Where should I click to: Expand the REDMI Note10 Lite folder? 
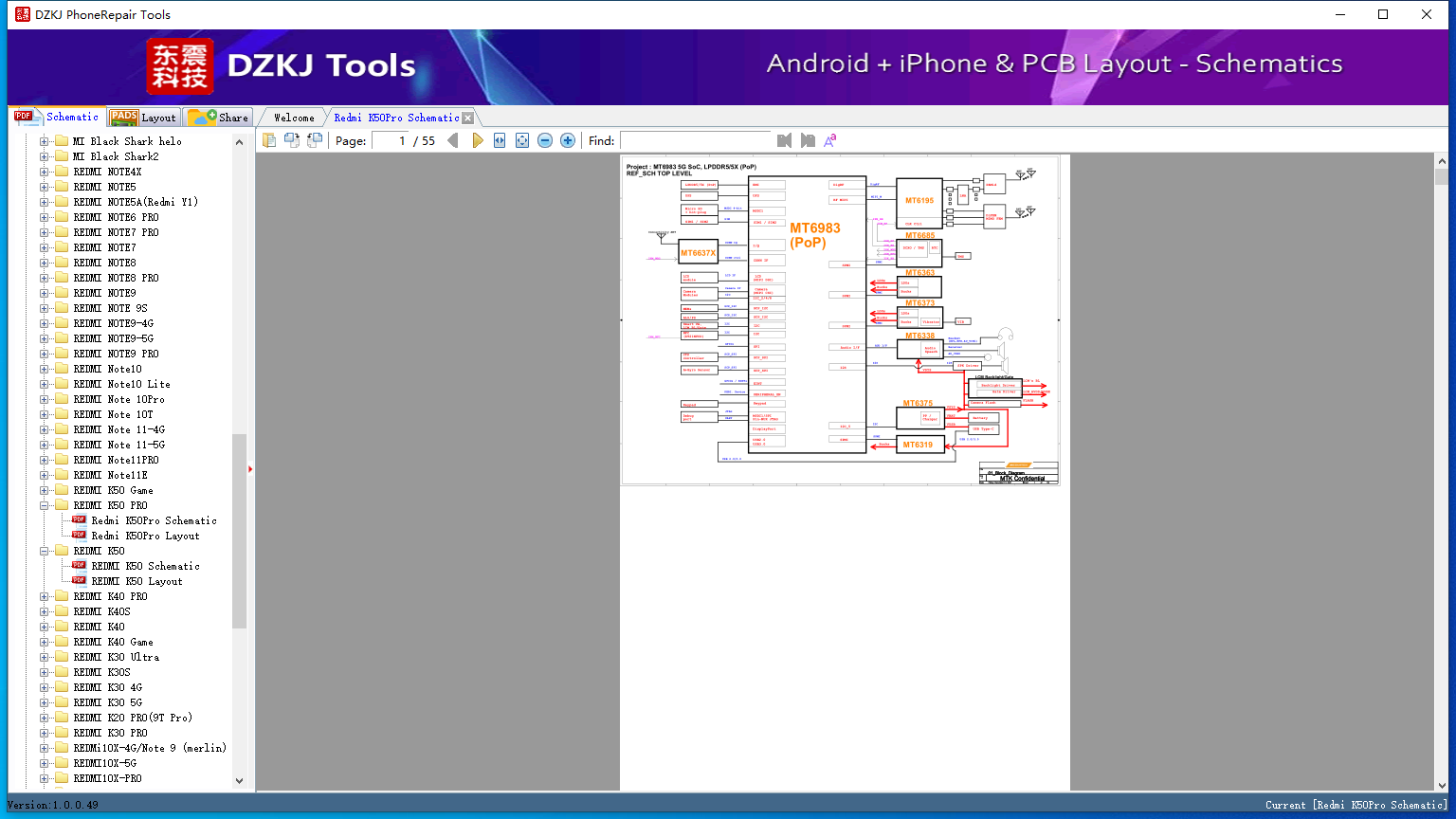[44, 384]
